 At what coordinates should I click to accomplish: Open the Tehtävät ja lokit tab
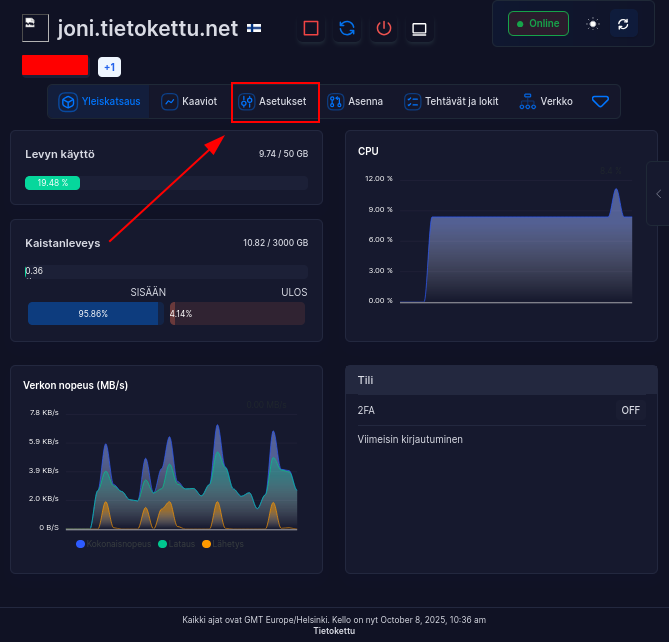[451, 101]
